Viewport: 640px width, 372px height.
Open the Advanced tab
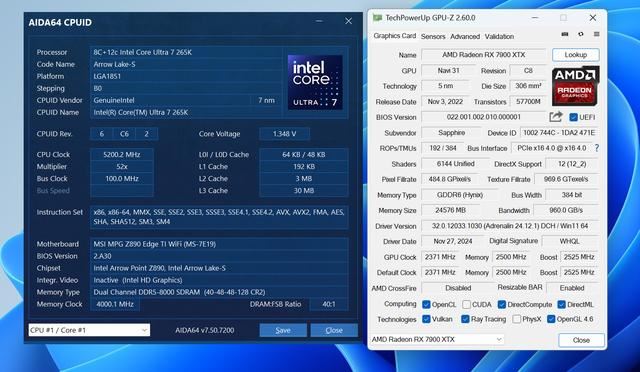pyautogui.click(x=465, y=36)
